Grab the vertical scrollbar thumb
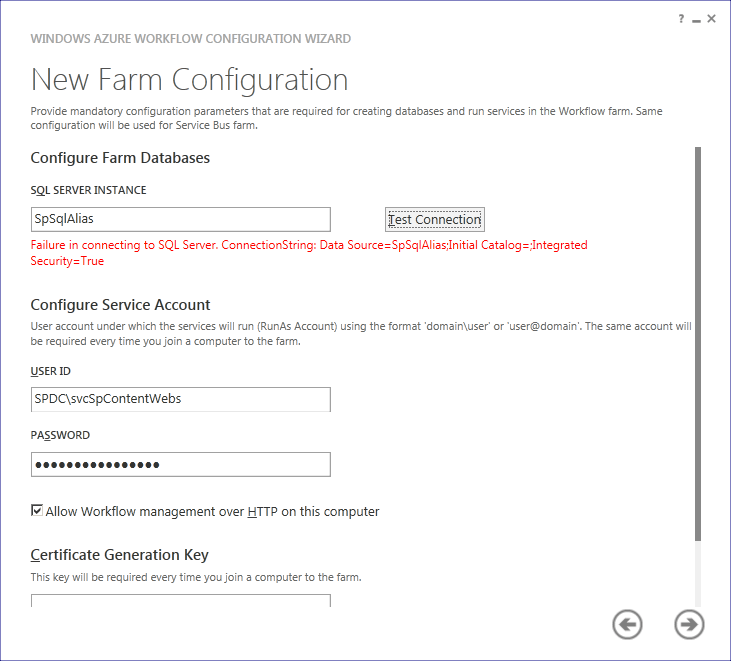 pos(697,344)
